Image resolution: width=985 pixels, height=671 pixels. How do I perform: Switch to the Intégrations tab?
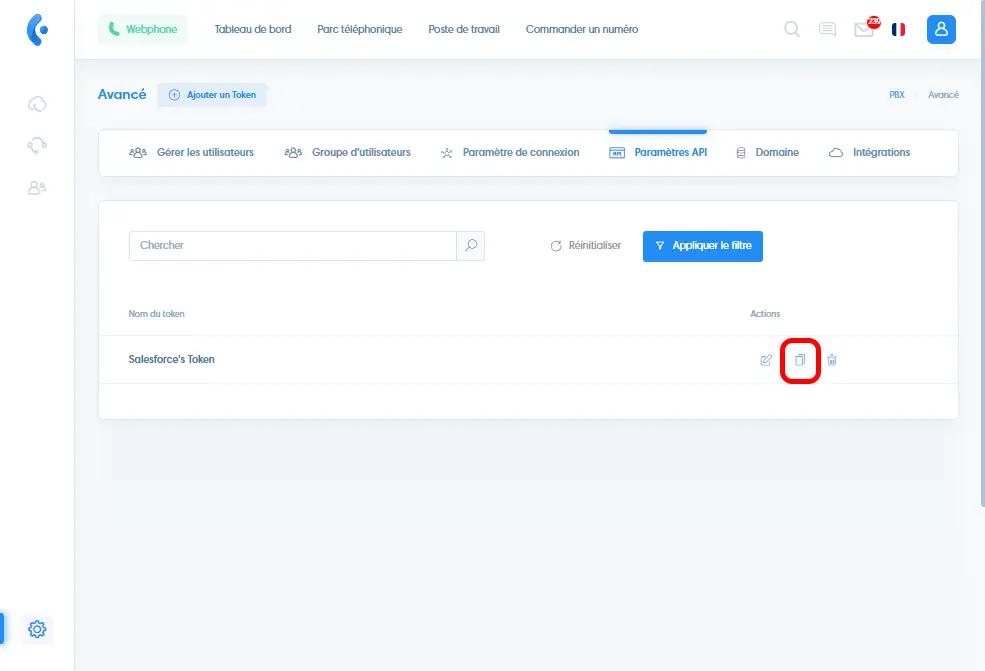click(x=870, y=153)
